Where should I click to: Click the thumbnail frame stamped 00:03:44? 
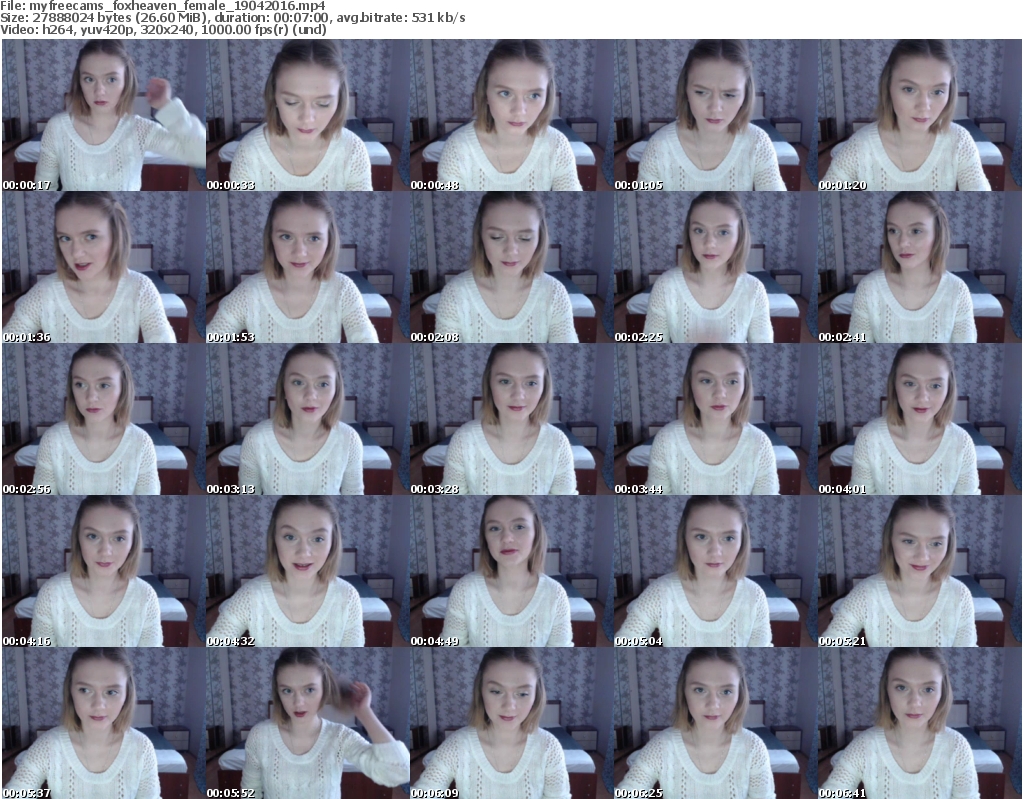(x=716, y=419)
